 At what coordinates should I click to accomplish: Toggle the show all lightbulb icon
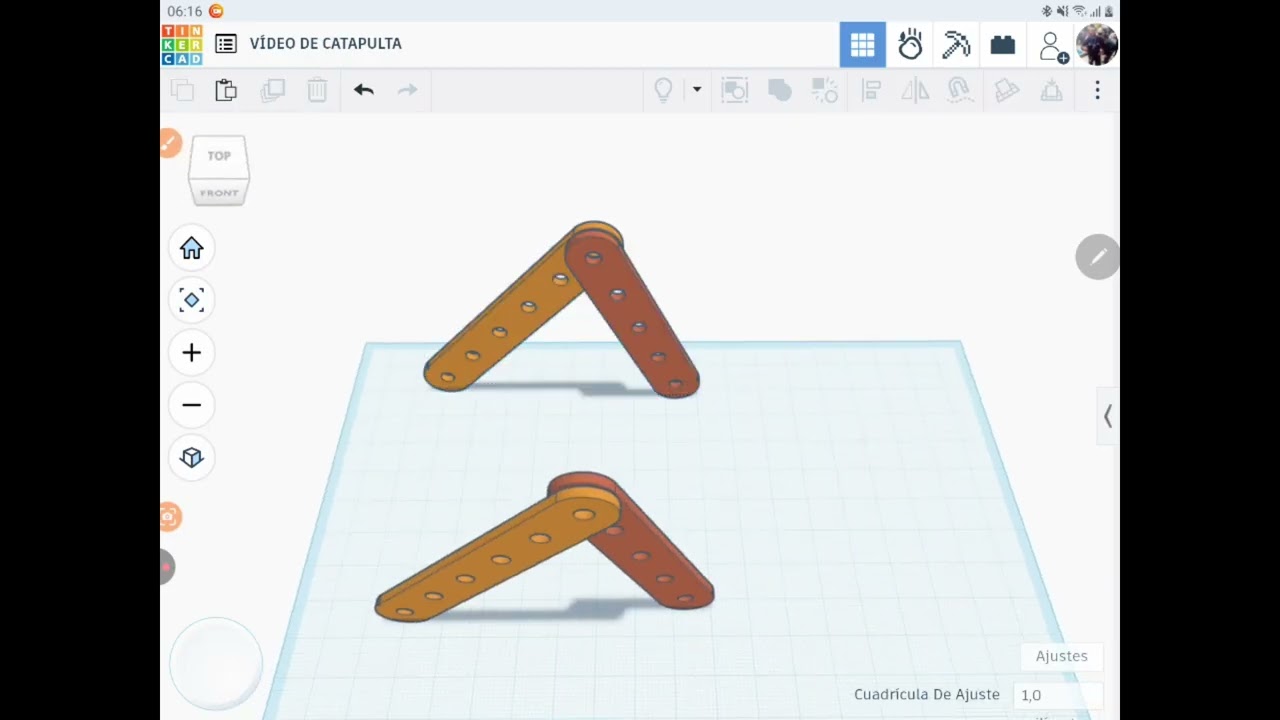tap(663, 90)
